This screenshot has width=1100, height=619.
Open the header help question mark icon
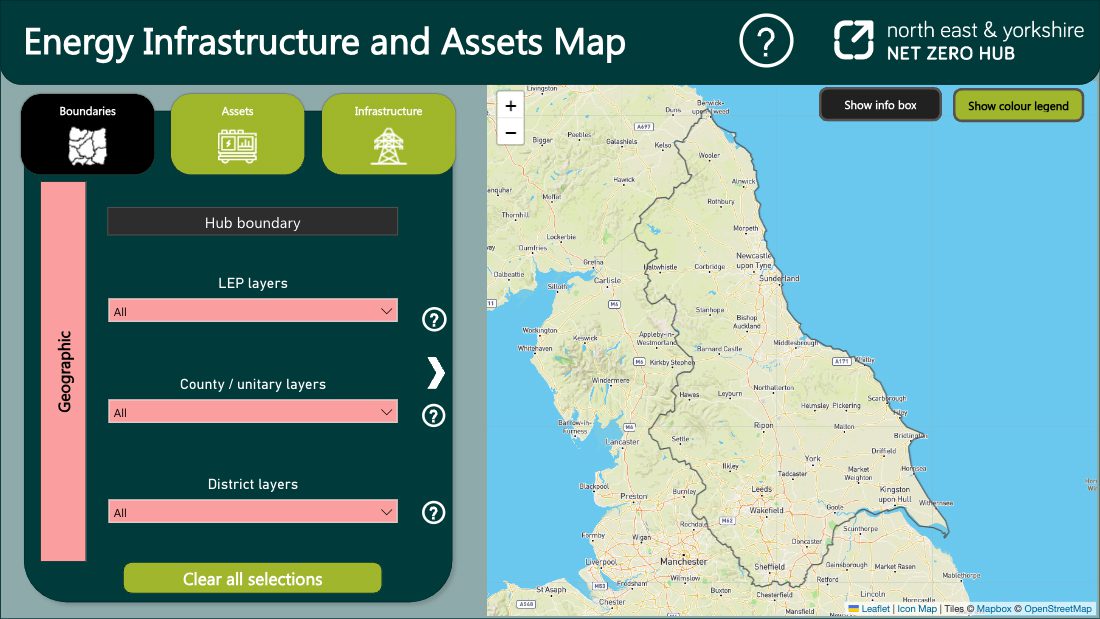[x=766, y=42]
